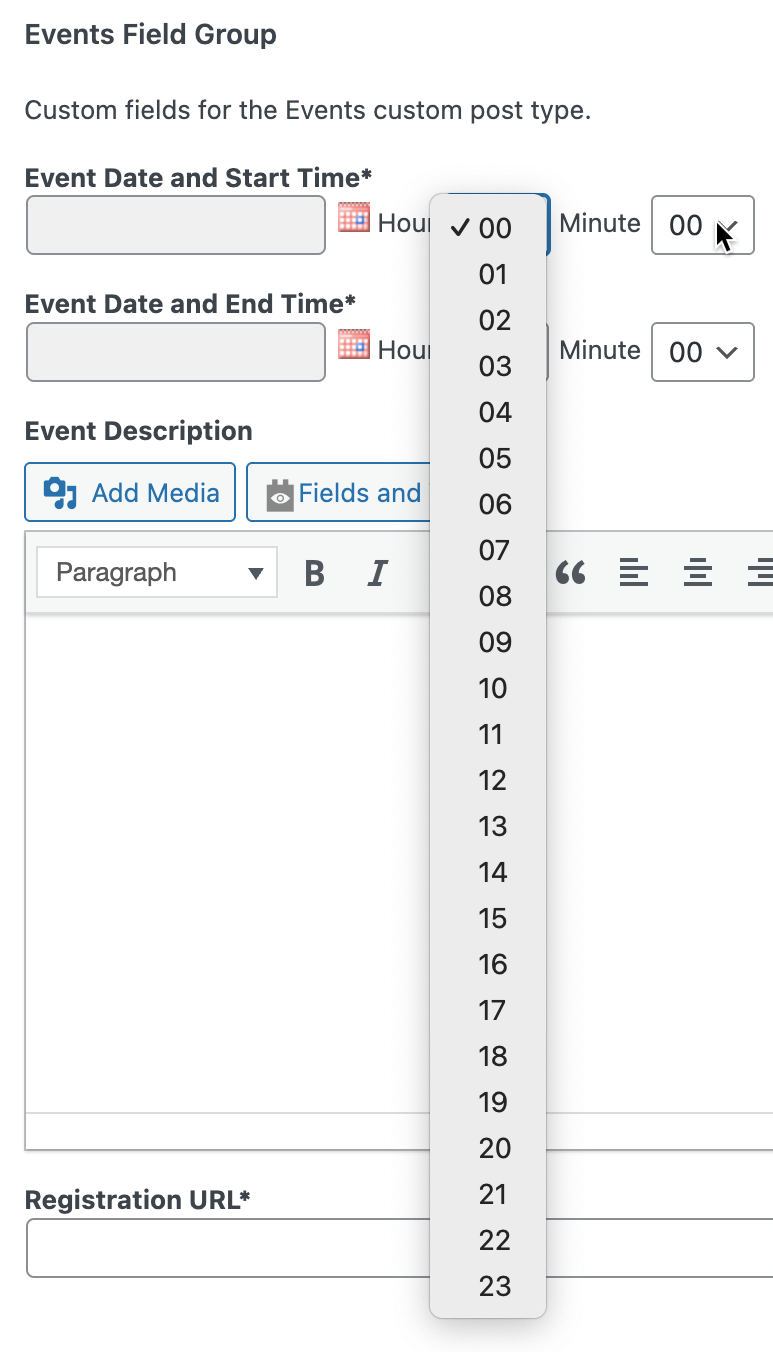Toggle bold formatting in the editor

click(x=314, y=573)
